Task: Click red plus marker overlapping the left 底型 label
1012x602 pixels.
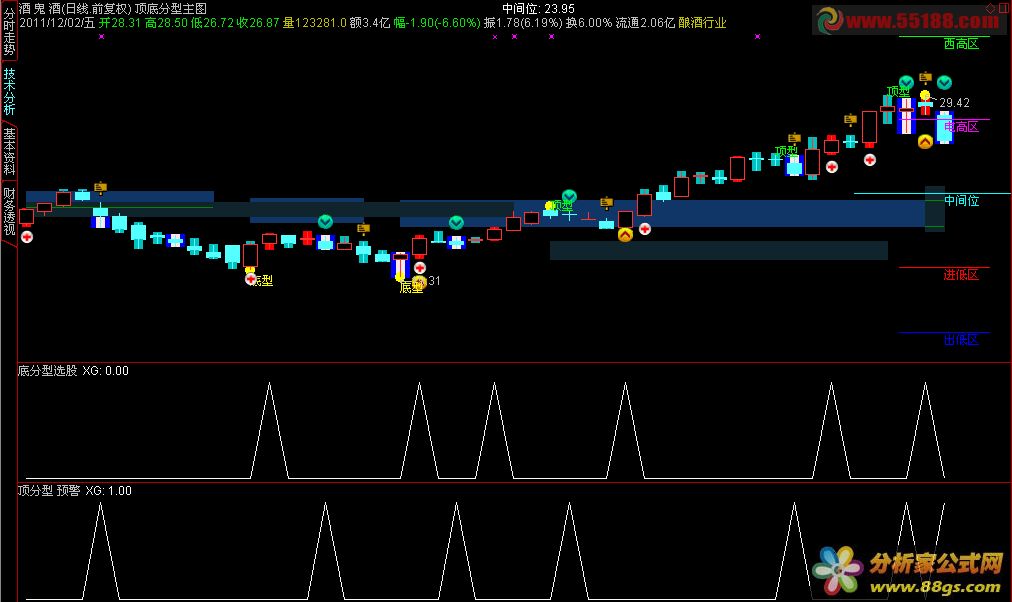Action: tap(250, 279)
